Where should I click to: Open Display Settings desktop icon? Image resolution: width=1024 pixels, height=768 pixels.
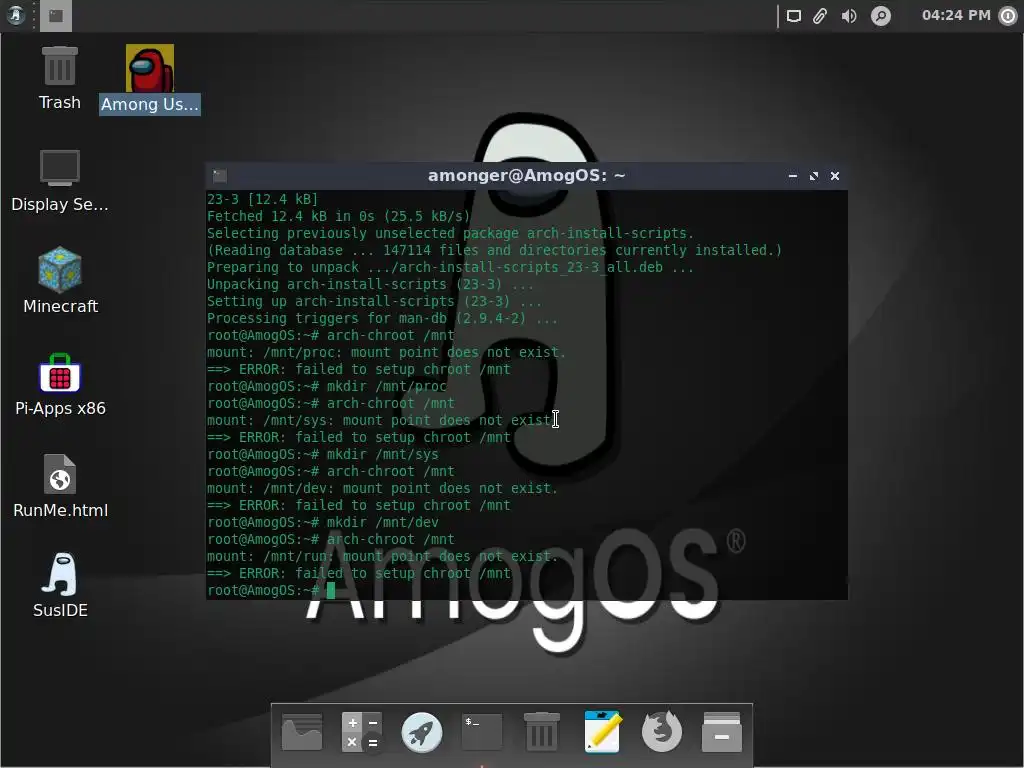[59, 181]
